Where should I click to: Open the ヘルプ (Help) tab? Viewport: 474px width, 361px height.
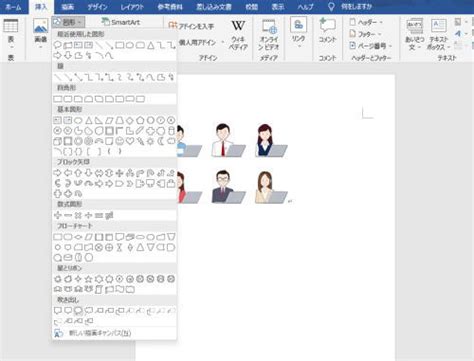click(x=305, y=7)
